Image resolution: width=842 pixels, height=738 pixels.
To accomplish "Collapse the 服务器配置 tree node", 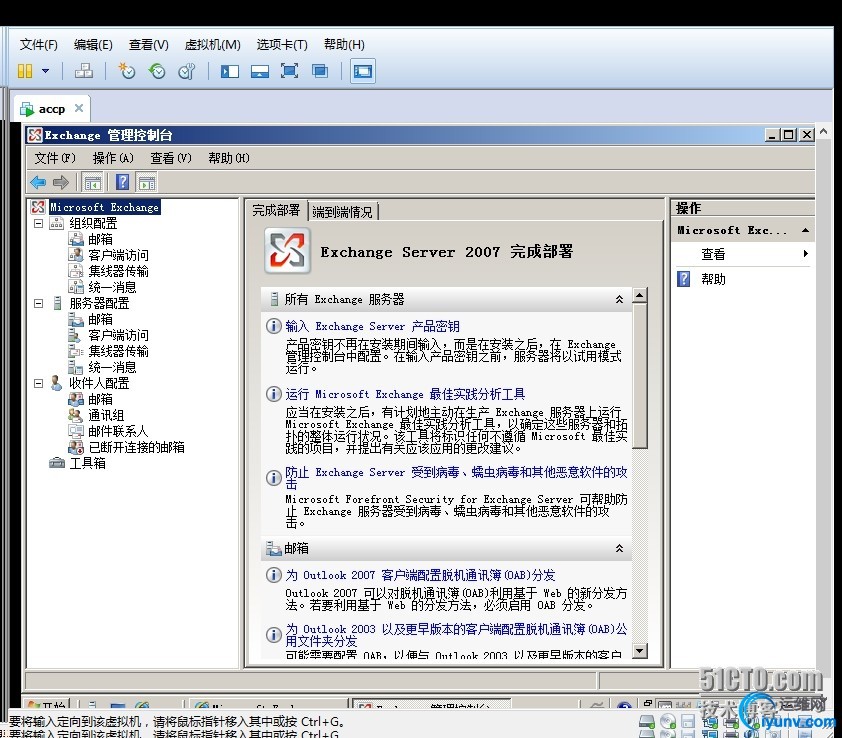I will 39,303.
